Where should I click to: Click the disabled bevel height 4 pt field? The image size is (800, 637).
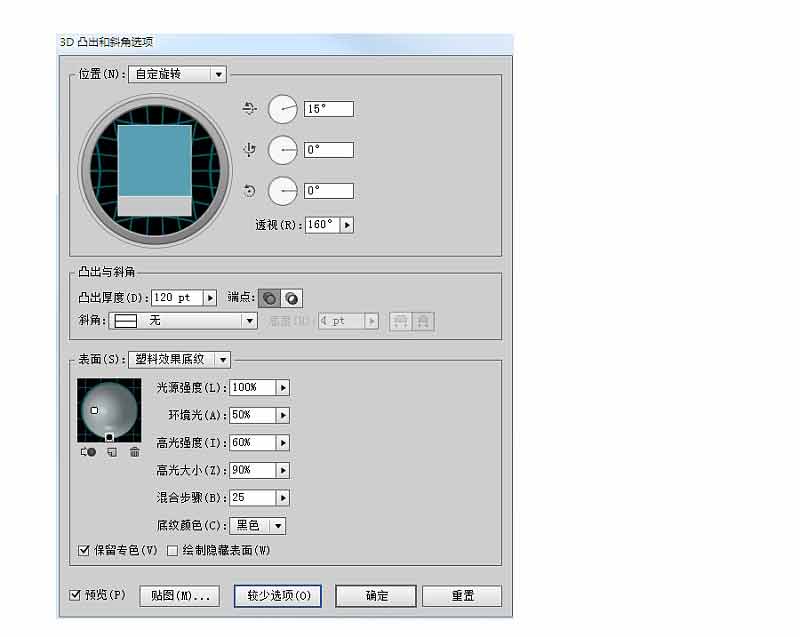(x=341, y=321)
